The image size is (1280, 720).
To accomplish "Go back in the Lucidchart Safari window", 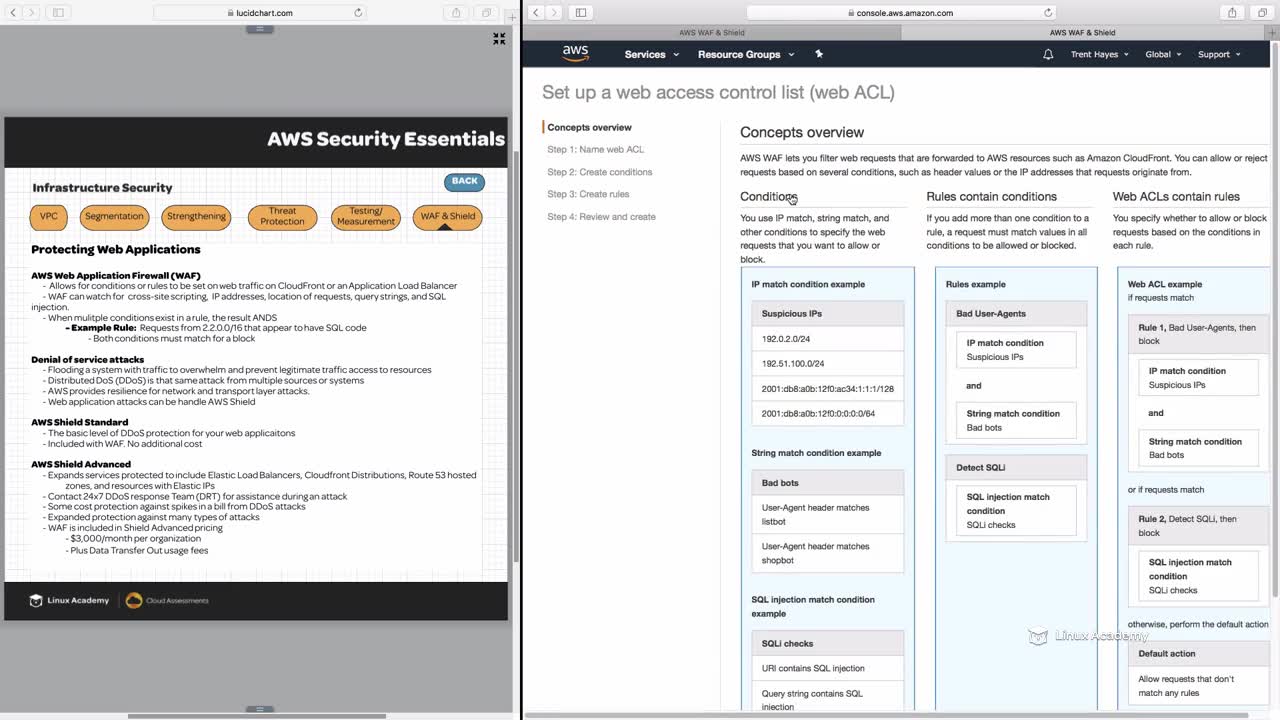I will pos(12,13).
